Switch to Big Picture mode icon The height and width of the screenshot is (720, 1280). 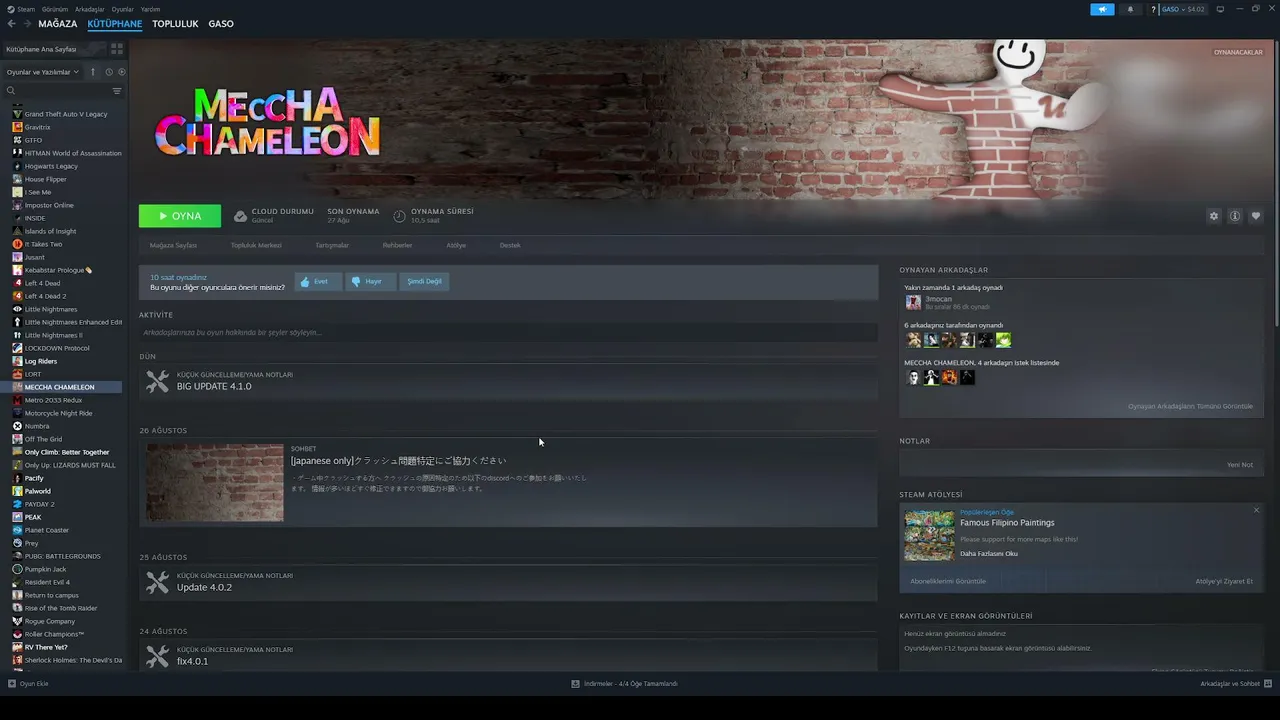click(1220, 9)
